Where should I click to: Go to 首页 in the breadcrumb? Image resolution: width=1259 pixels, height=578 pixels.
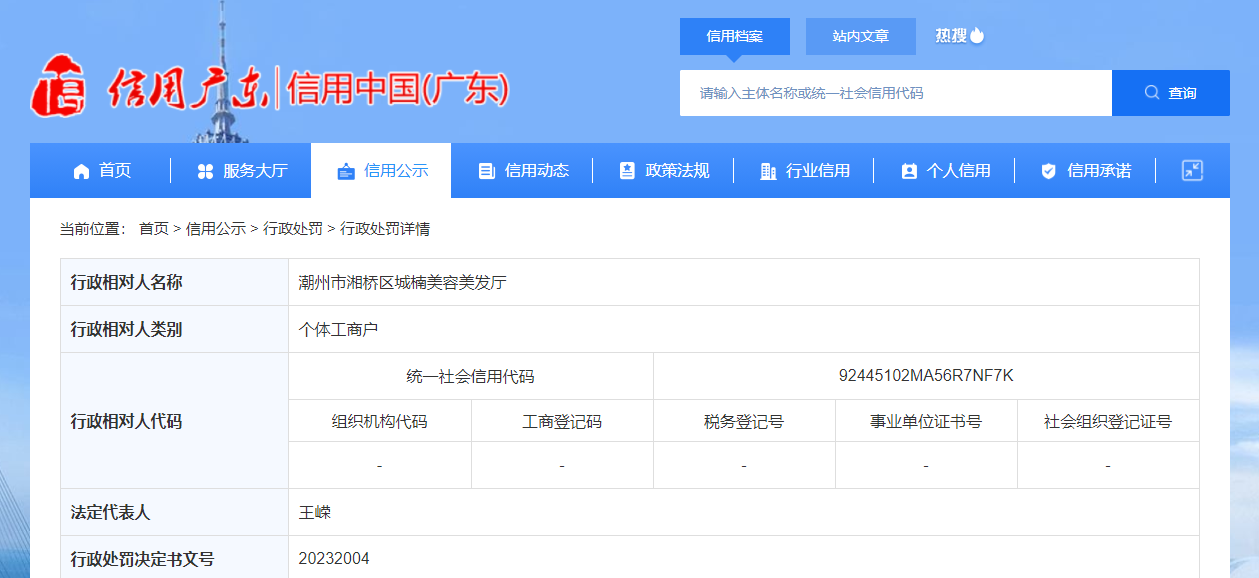(154, 229)
